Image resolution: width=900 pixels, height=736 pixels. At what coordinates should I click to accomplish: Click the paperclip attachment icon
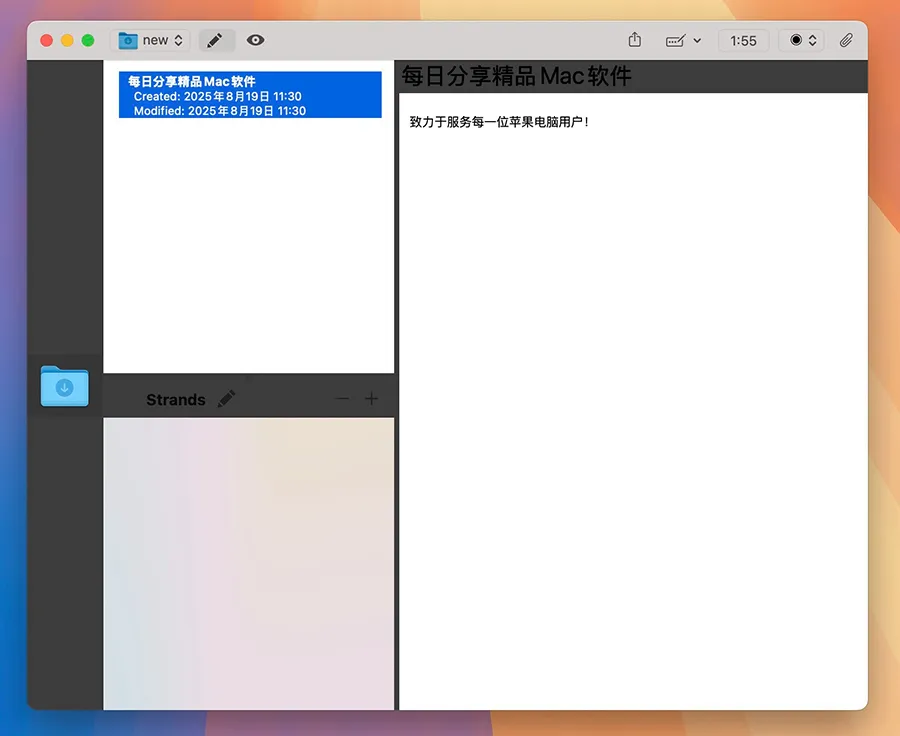846,40
